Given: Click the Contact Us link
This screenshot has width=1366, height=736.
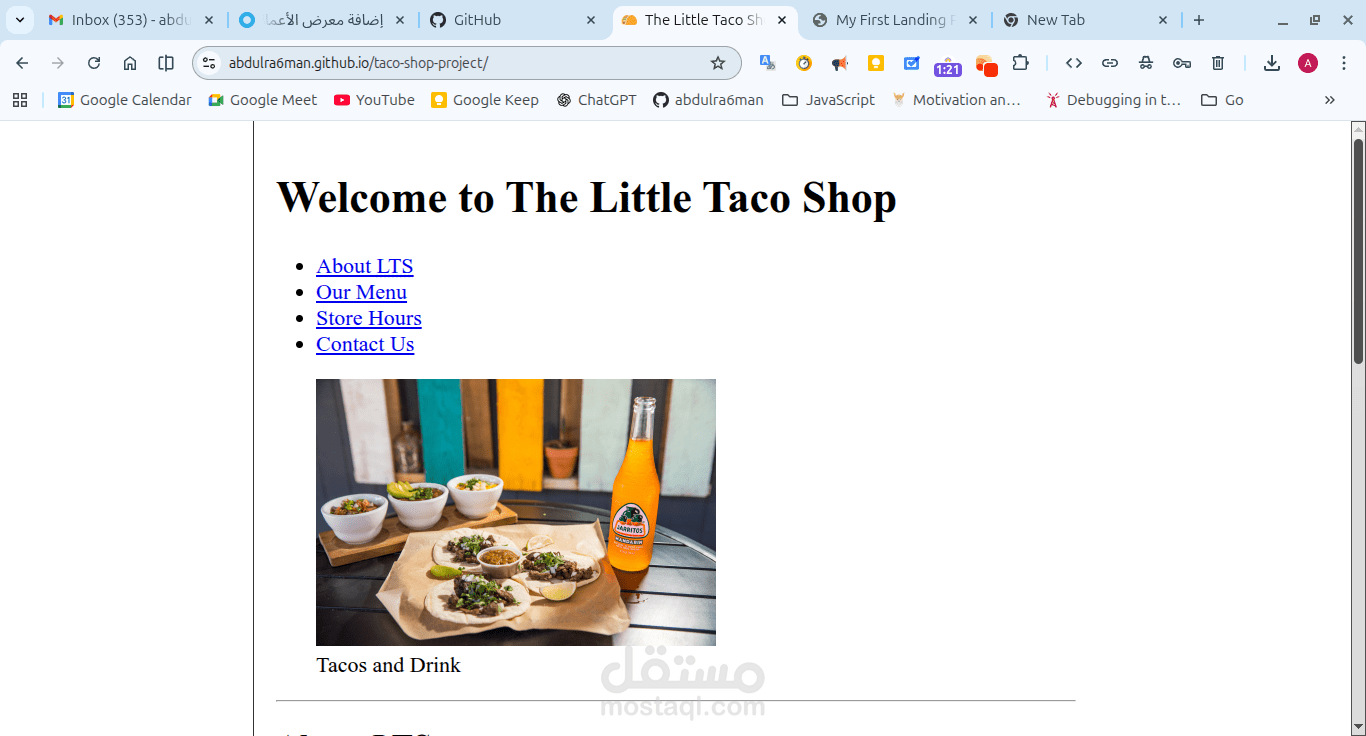Looking at the screenshot, I should point(365,344).
